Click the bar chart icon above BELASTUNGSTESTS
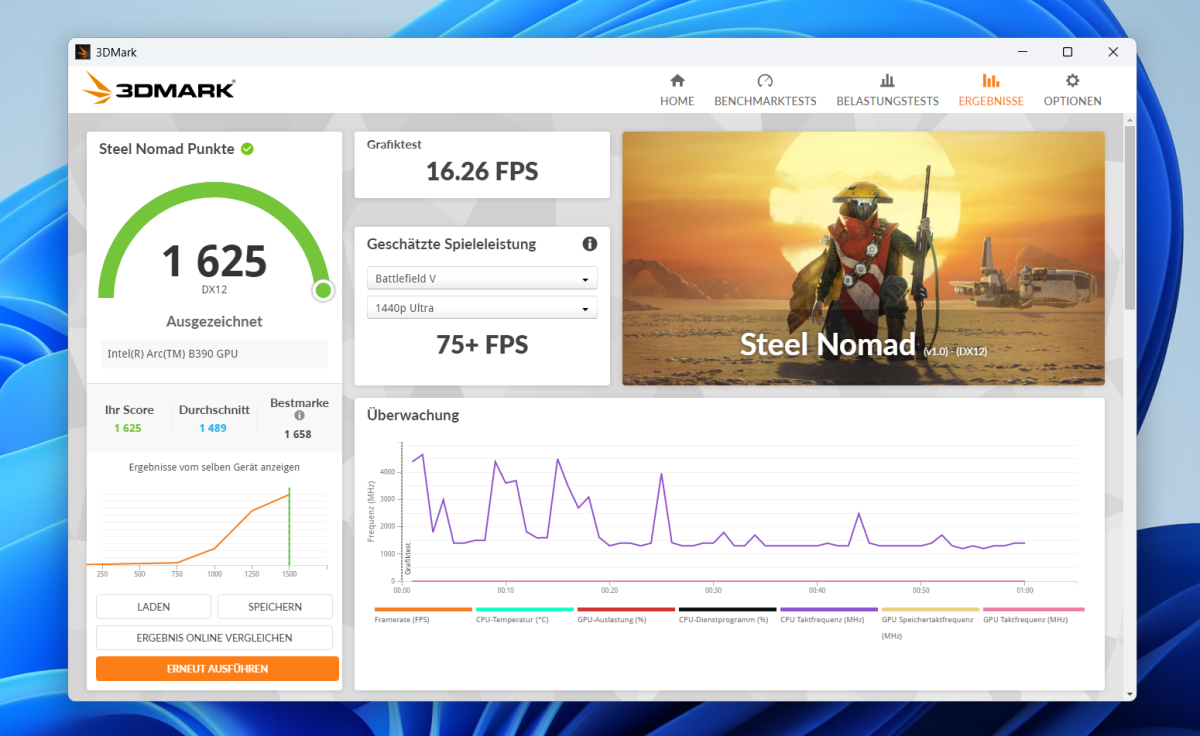 (x=887, y=81)
